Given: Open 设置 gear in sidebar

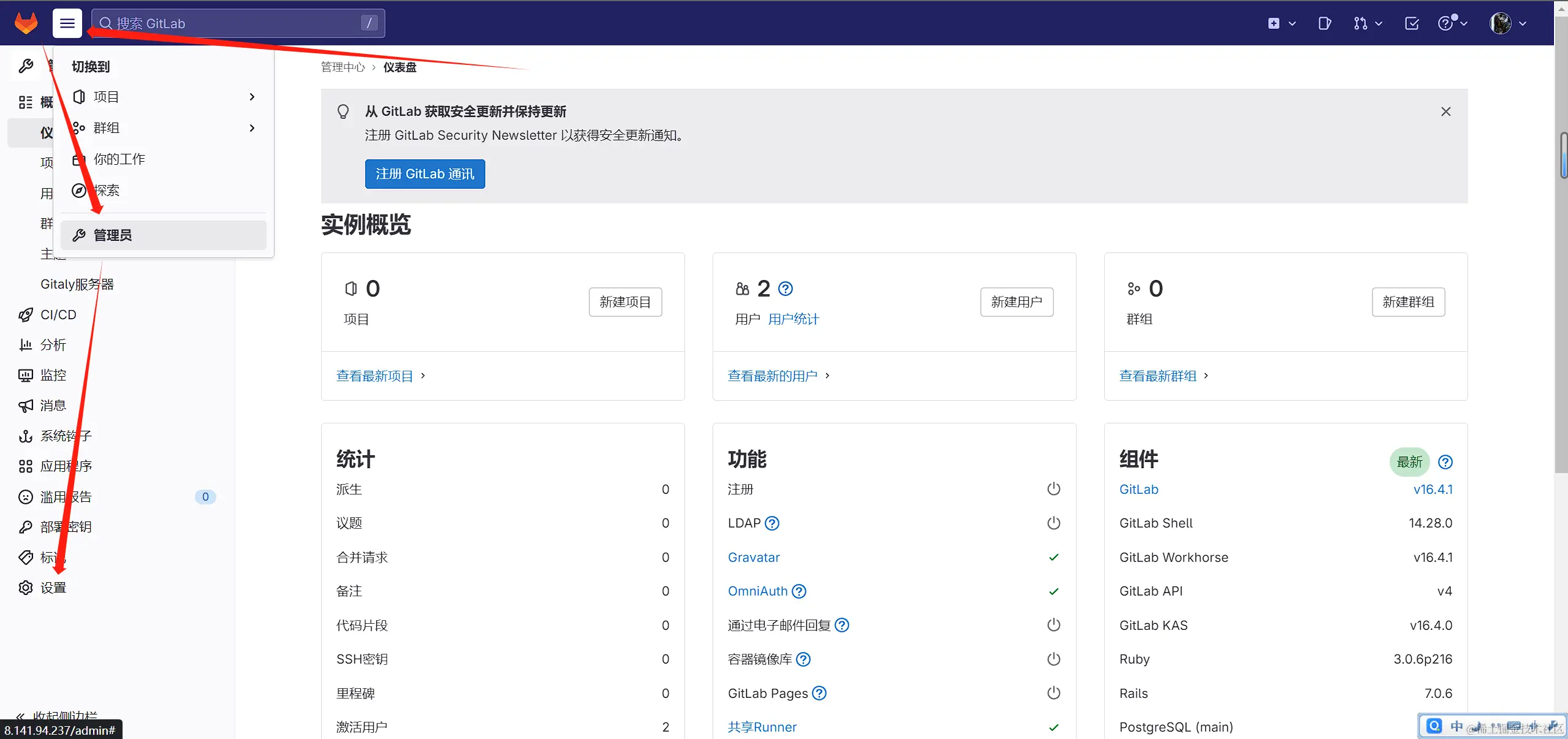Looking at the screenshot, I should click(x=53, y=588).
